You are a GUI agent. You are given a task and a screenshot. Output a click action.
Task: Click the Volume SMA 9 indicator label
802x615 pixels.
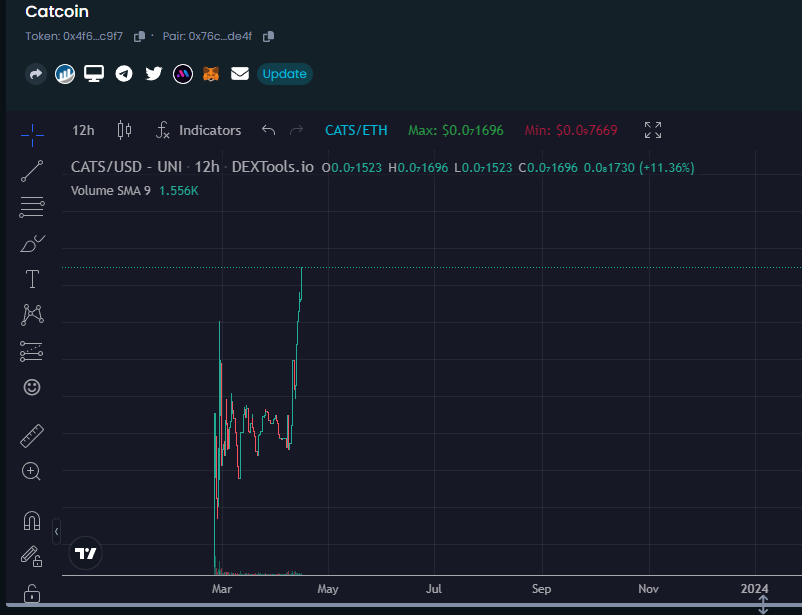tap(110, 191)
